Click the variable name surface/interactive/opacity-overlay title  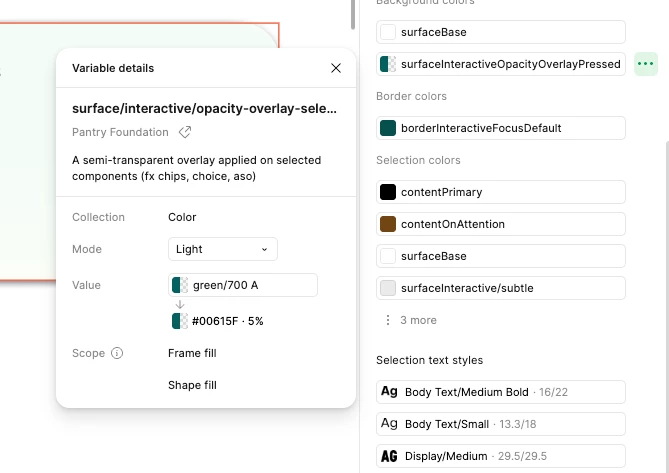pyautogui.click(x=204, y=108)
